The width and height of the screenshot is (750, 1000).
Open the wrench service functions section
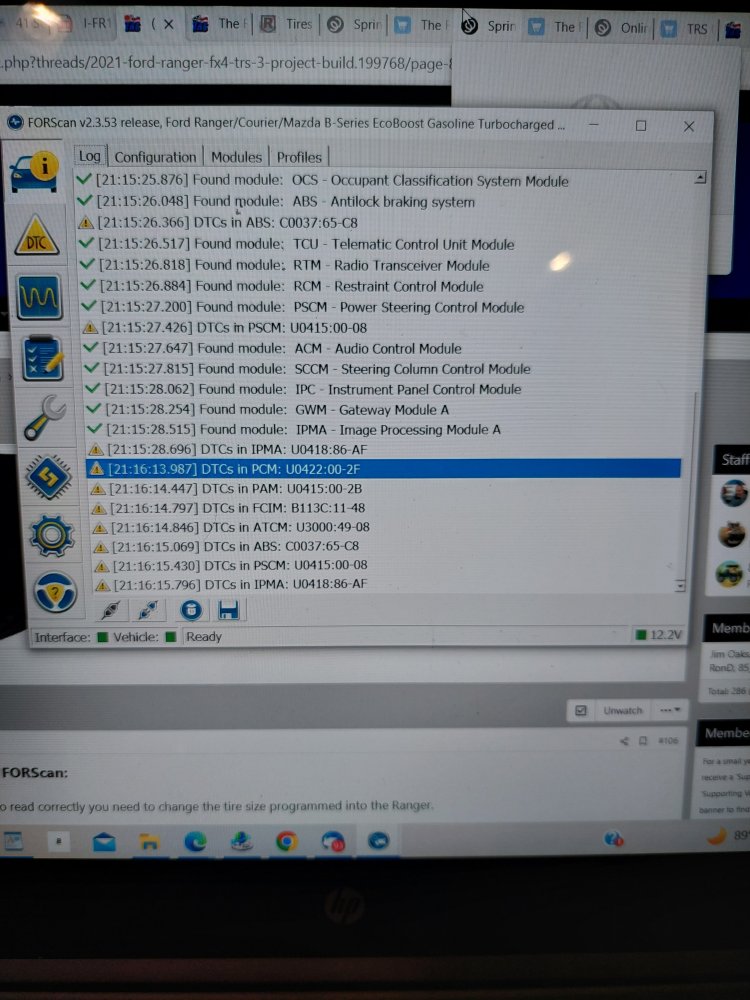(x=45, y=418)
